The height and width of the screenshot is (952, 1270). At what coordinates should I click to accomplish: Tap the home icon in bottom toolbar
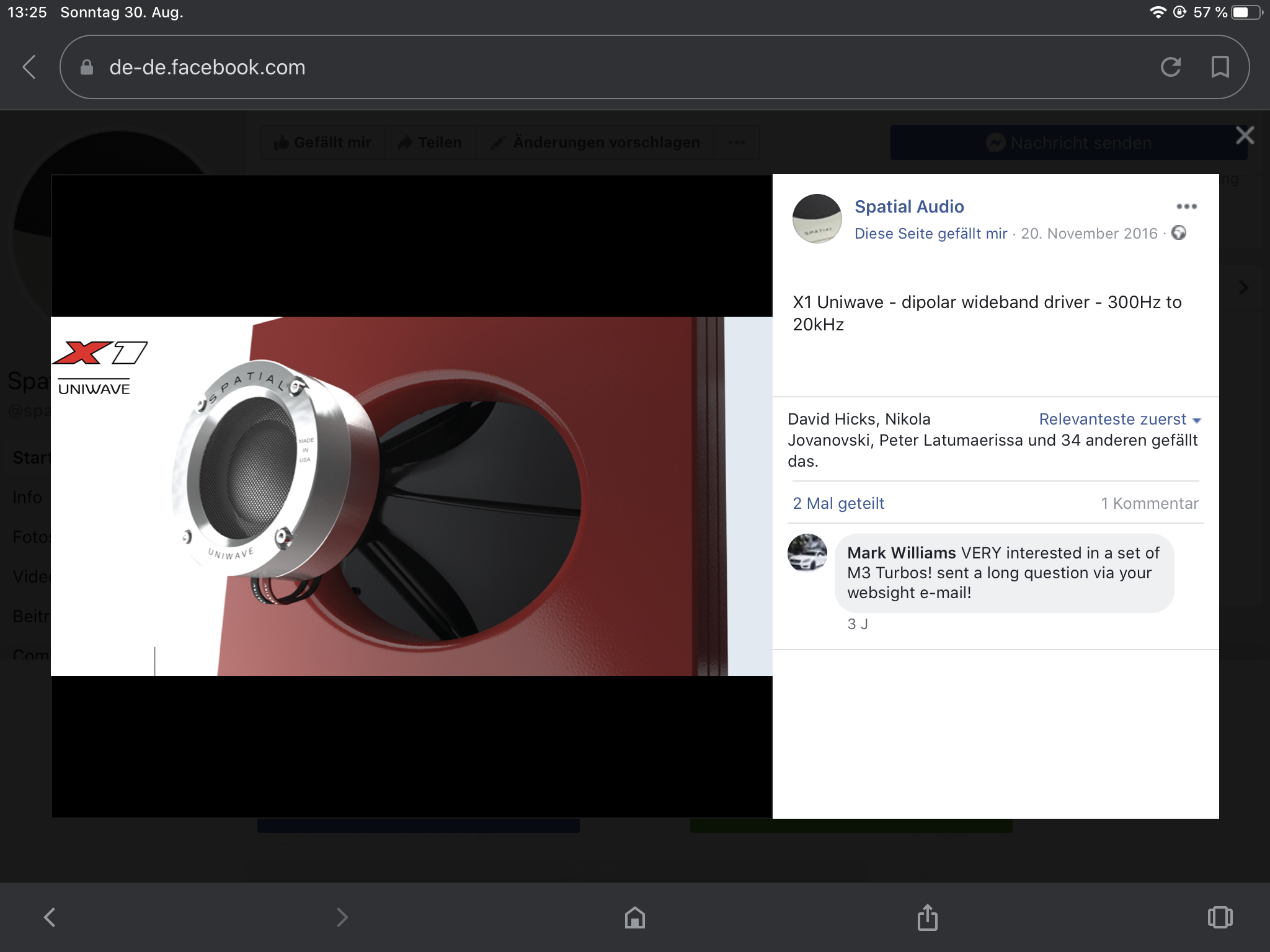[x=635, y=917]
